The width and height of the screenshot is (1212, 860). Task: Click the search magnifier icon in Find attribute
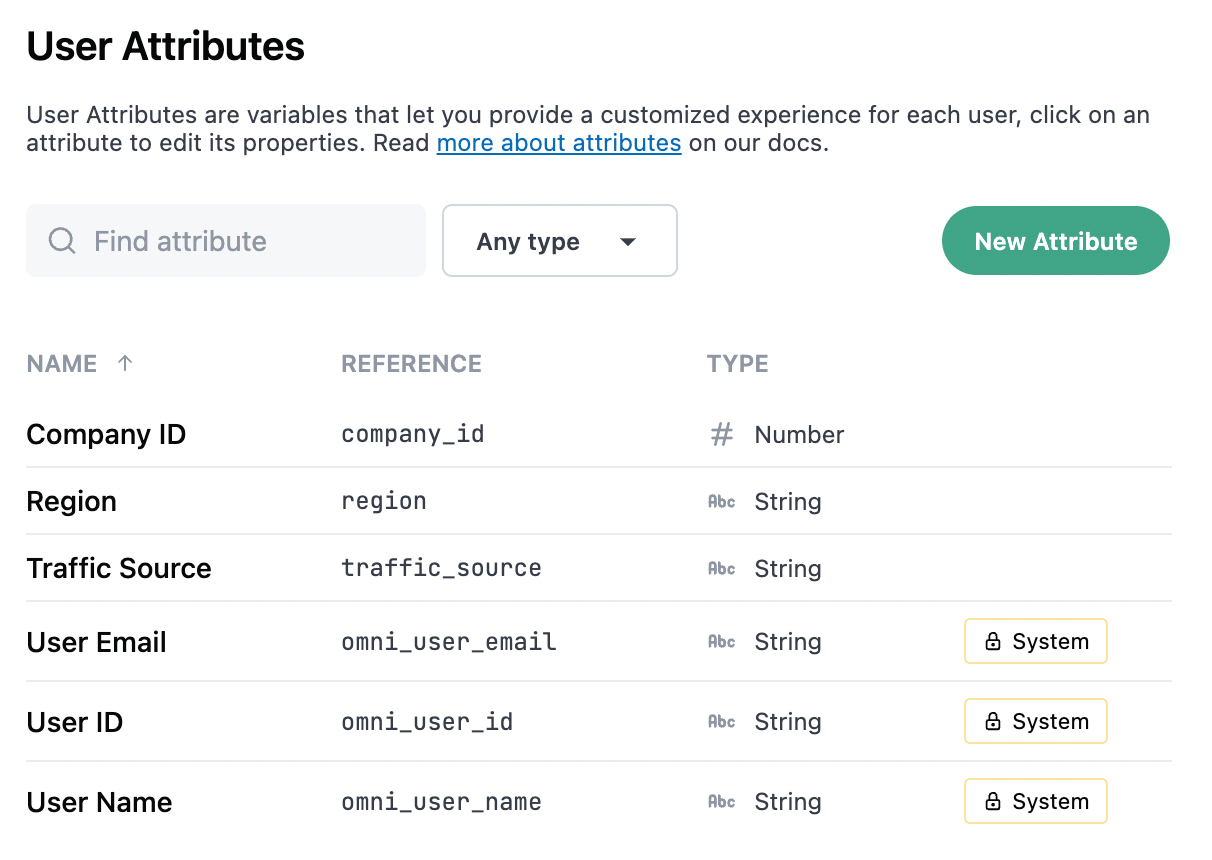61,240
